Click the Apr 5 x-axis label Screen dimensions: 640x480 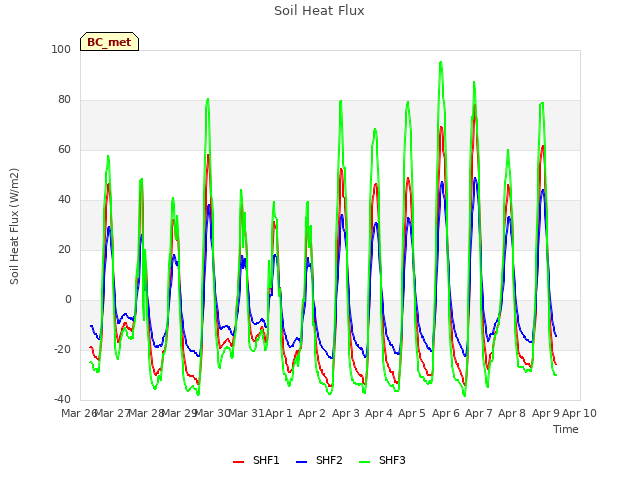(x=412, y=413)
